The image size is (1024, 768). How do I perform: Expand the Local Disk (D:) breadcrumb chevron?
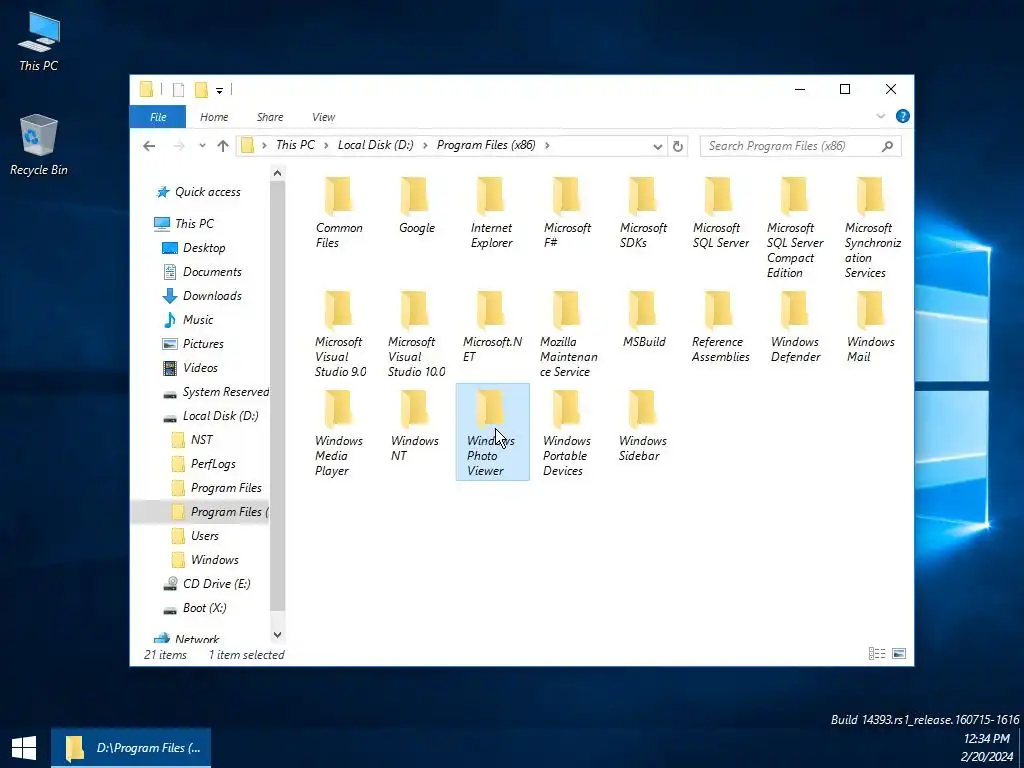tap(425, 145)
